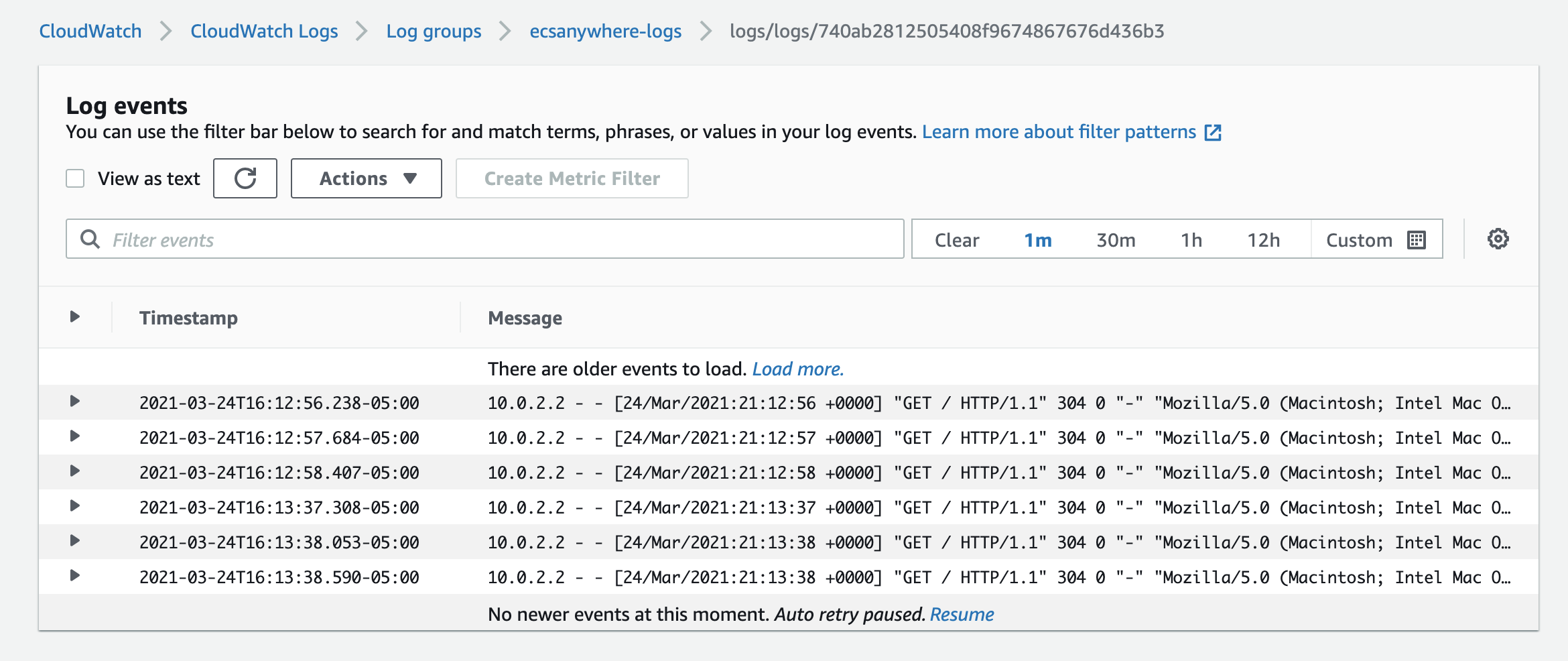Open the Actions dropdown menu
Image resolution: width=1568 pixels, height=661 pixels.
coord(367,178)
